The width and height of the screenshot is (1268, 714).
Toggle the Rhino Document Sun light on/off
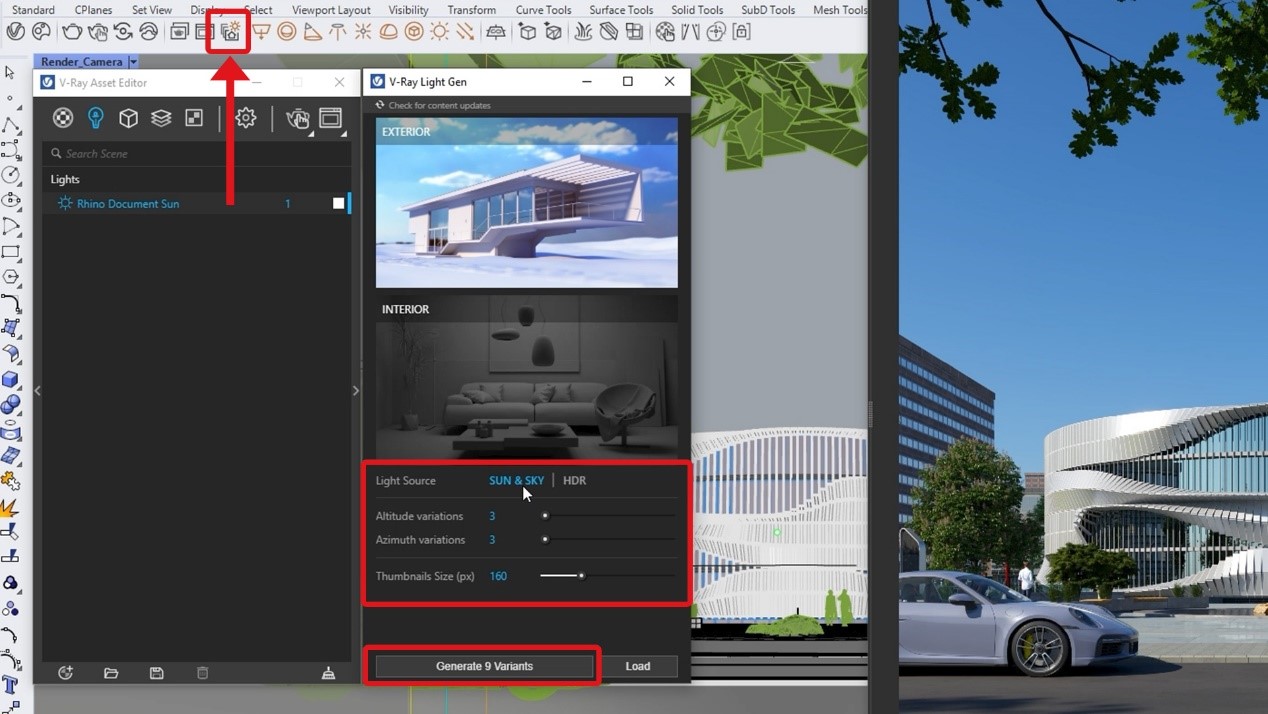coord(338,203)
